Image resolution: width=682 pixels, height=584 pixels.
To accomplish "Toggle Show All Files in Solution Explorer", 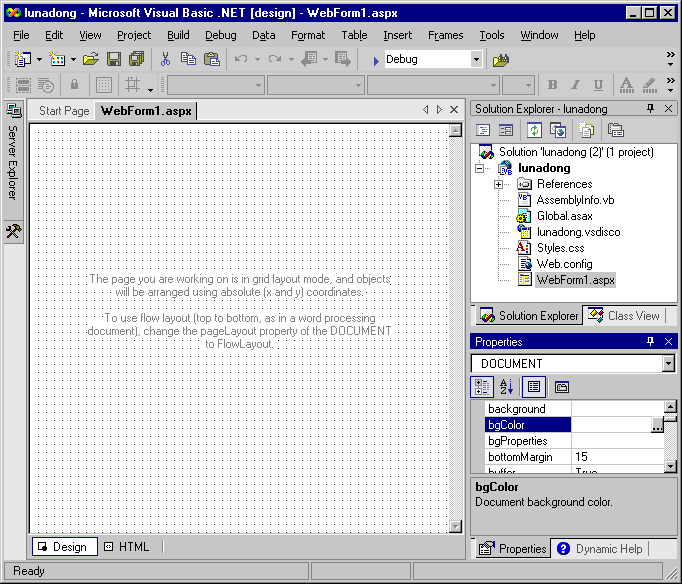I will point(586,130).
